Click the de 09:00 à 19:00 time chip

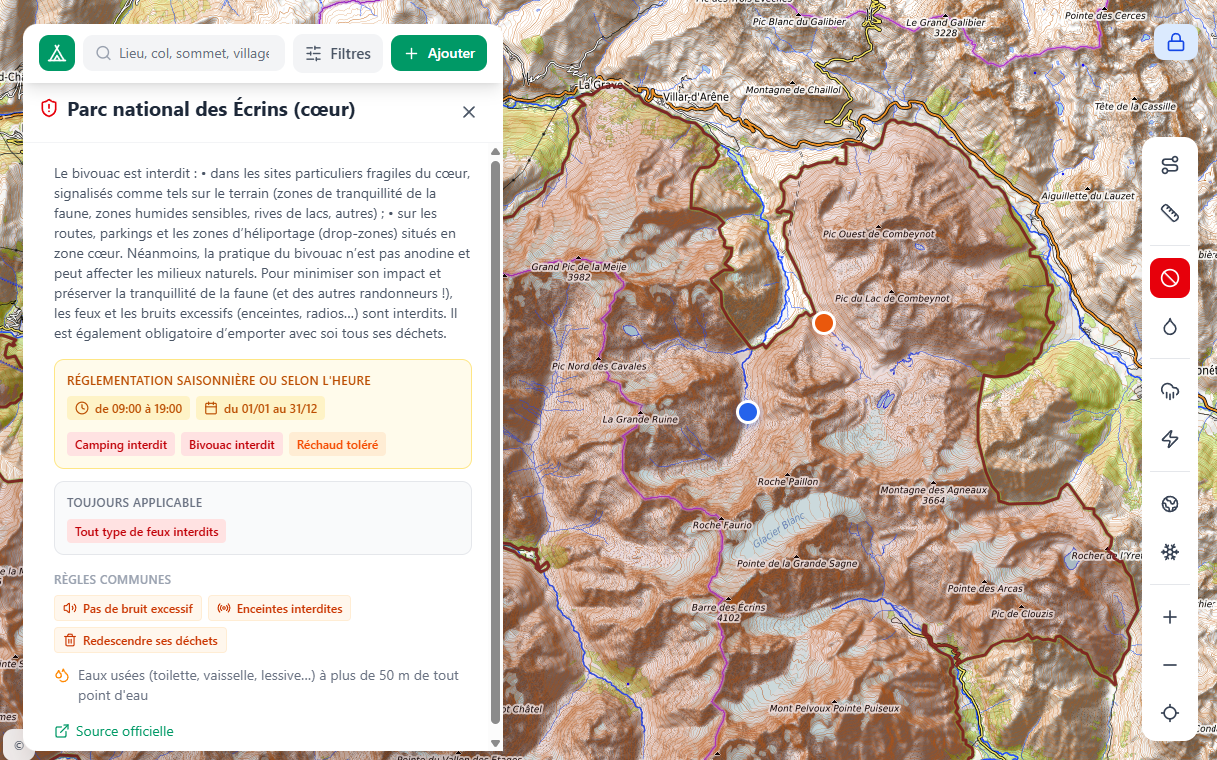(x=128, y=408)
